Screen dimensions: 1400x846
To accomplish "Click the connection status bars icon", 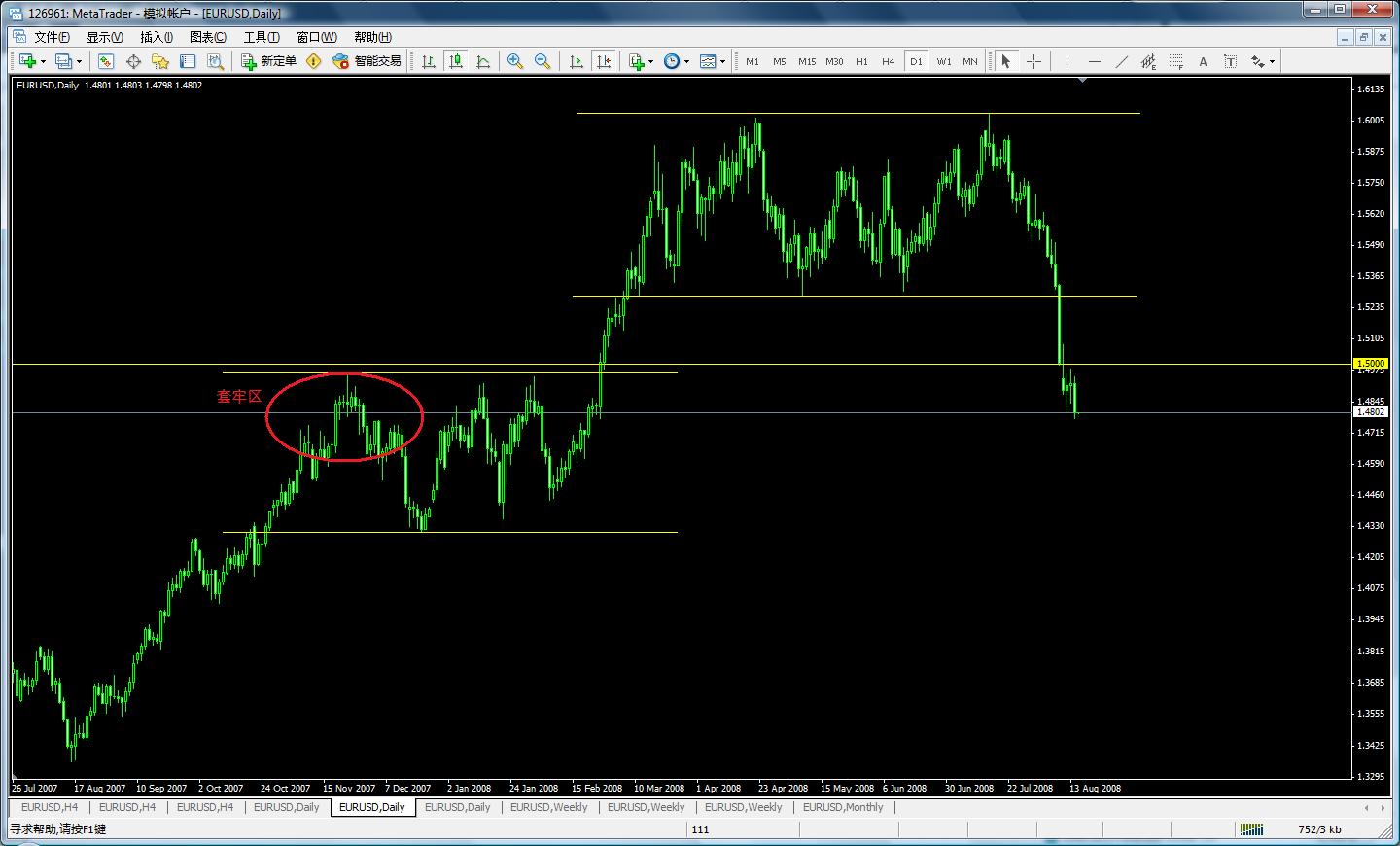I will pos(1251,829).
